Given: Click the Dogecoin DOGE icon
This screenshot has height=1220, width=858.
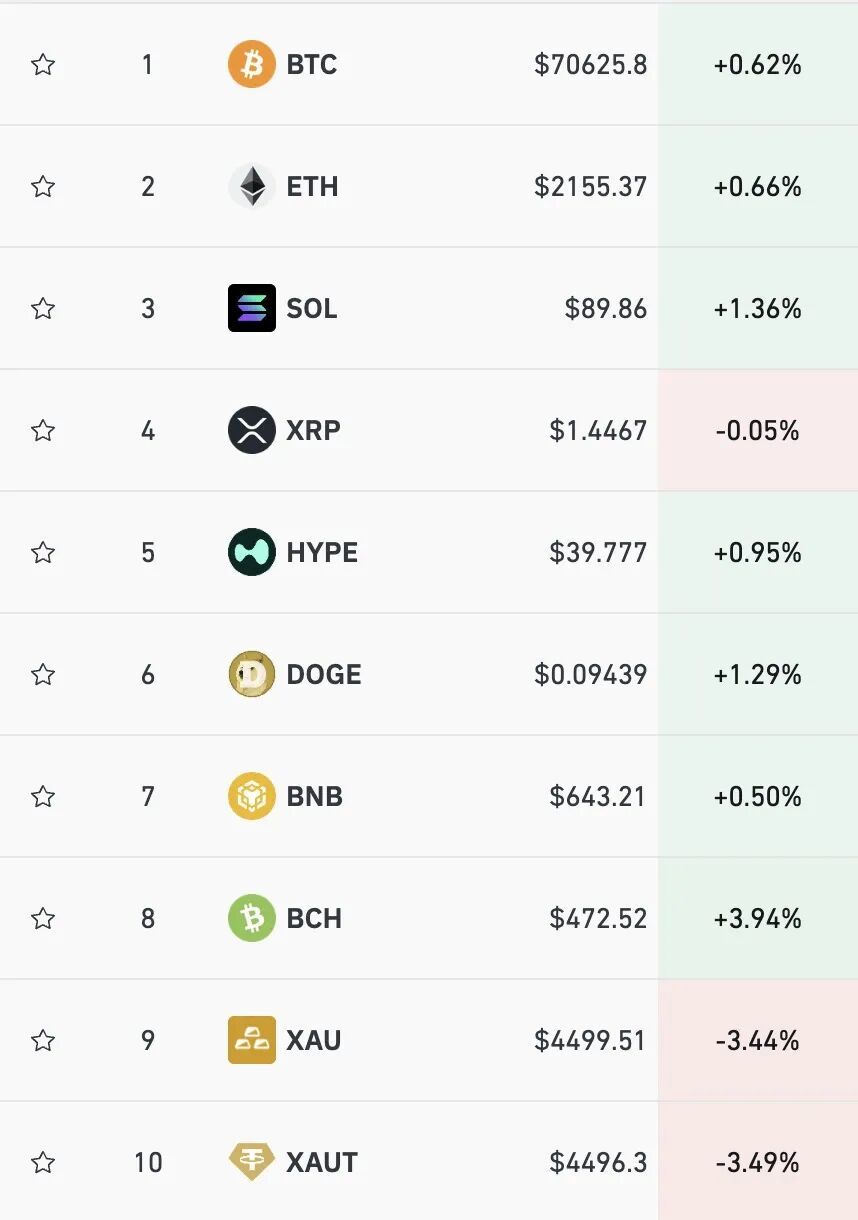Looking at the screenshot, I should [251, 675].
